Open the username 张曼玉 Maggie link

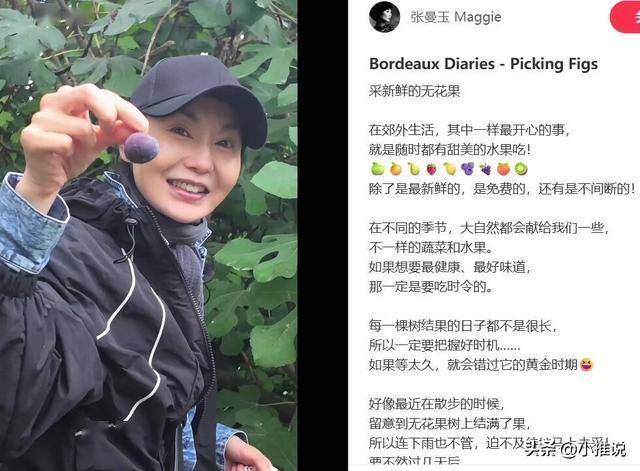(x=456, y=17)
